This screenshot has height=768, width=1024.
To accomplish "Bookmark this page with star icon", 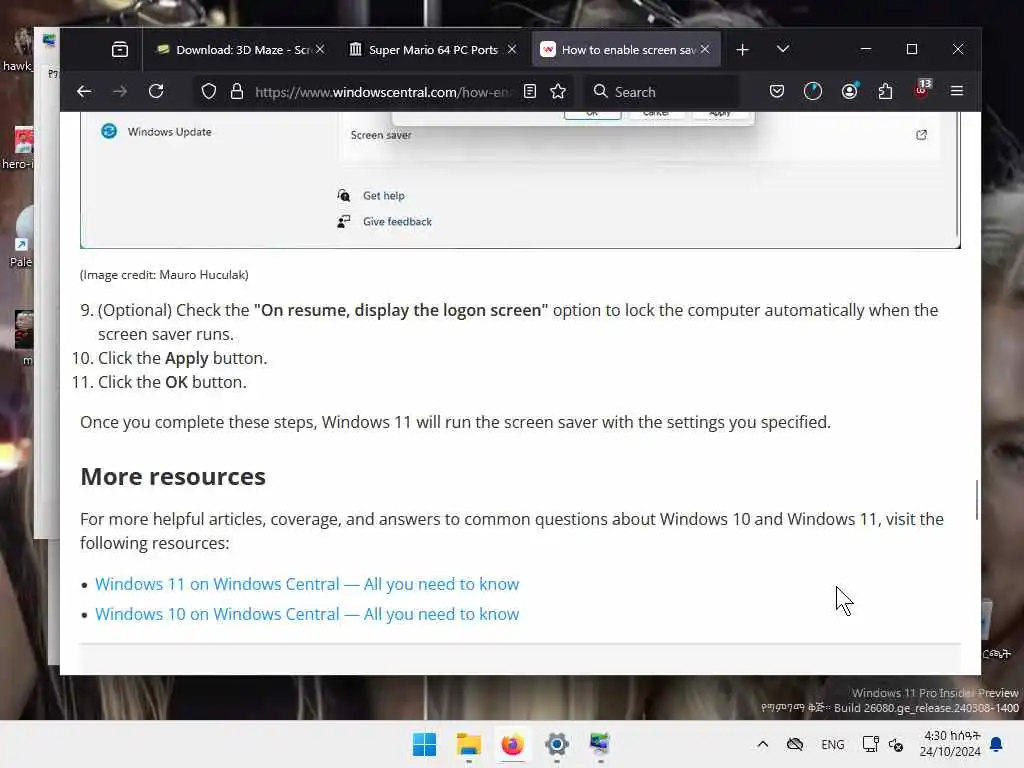I will pyautogui.click(x=558, y=91).
